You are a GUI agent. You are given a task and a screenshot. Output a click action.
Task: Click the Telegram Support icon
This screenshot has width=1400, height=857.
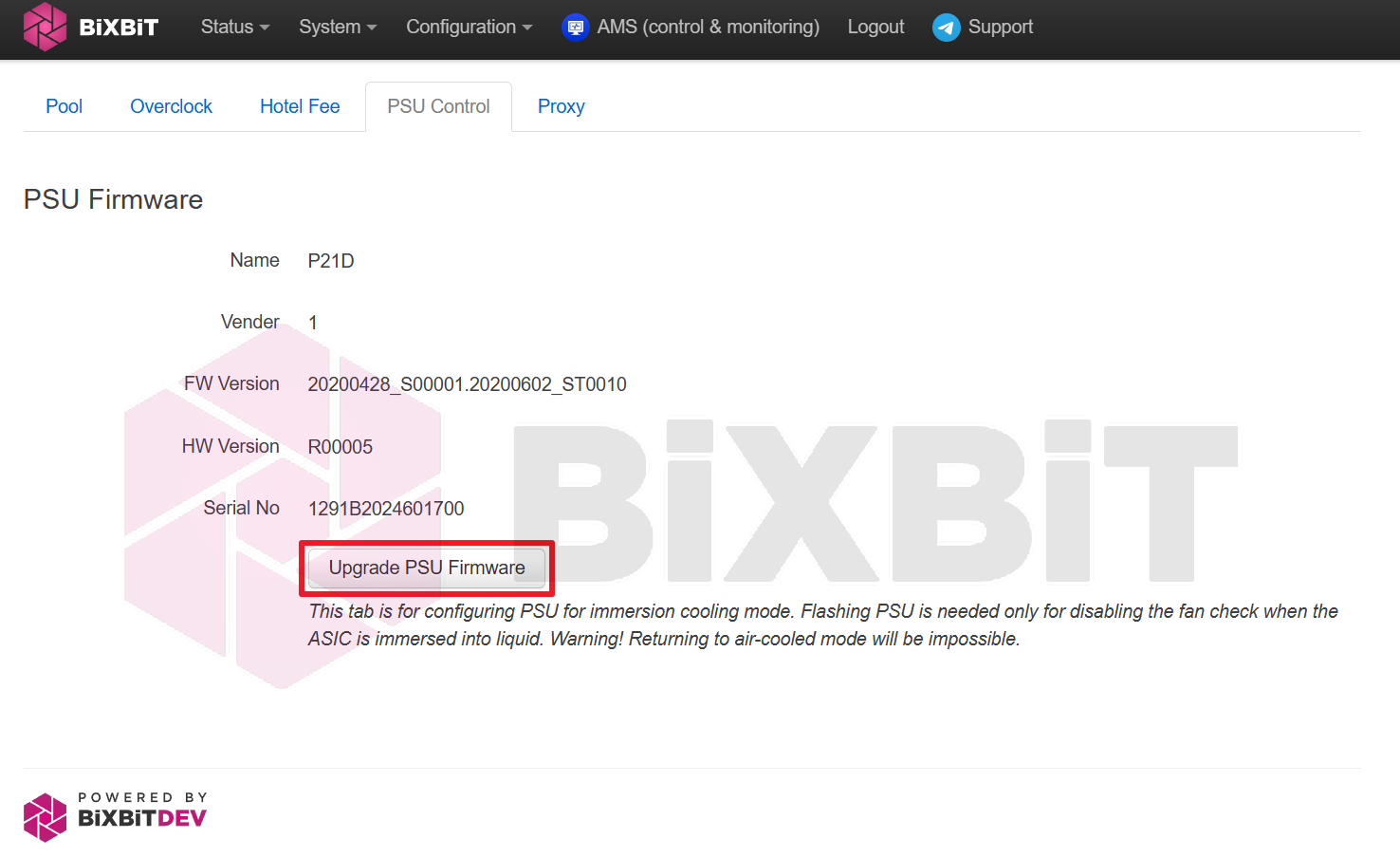pos(946,28)
